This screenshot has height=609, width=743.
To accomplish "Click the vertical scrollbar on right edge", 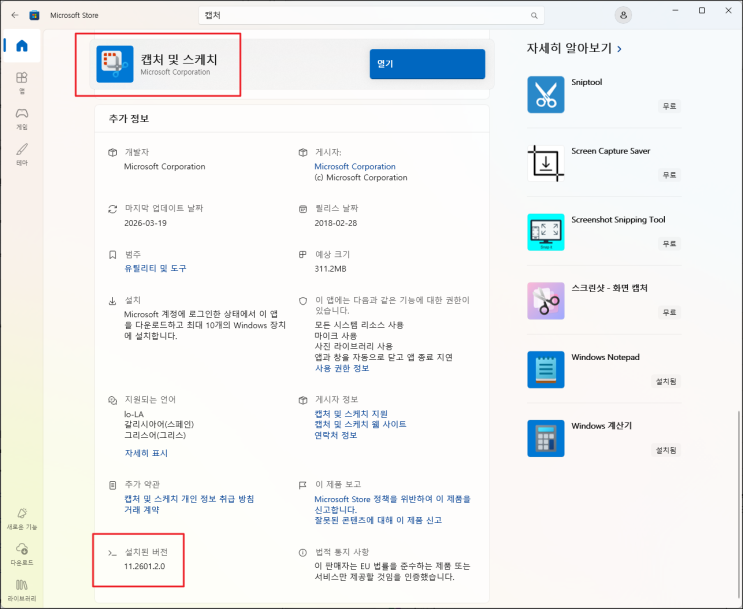I will (x=738, y=507).
